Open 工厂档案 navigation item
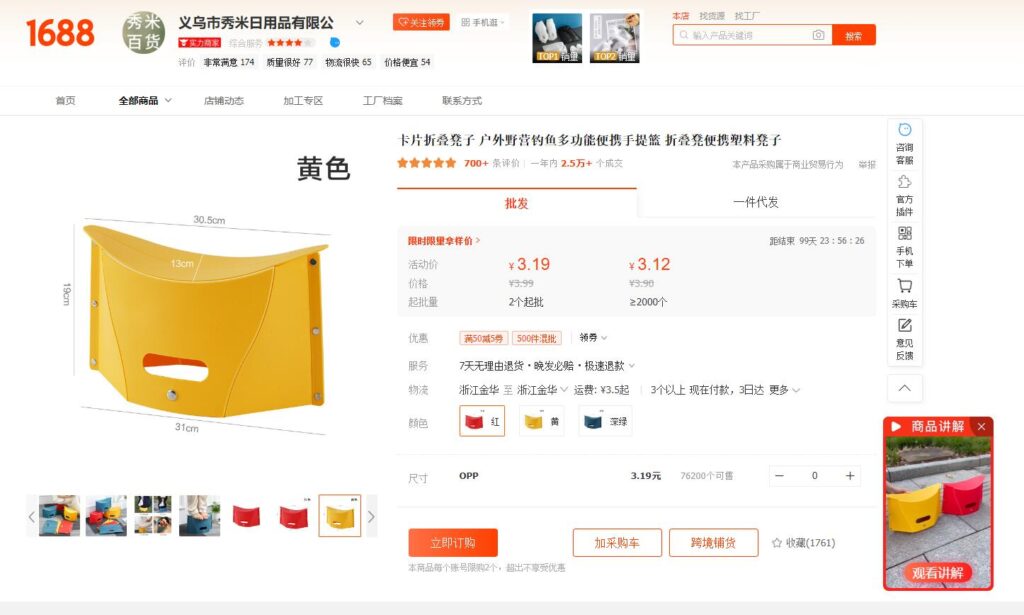The width and height of the screenshot is (1024, 615). click(383, 101)
